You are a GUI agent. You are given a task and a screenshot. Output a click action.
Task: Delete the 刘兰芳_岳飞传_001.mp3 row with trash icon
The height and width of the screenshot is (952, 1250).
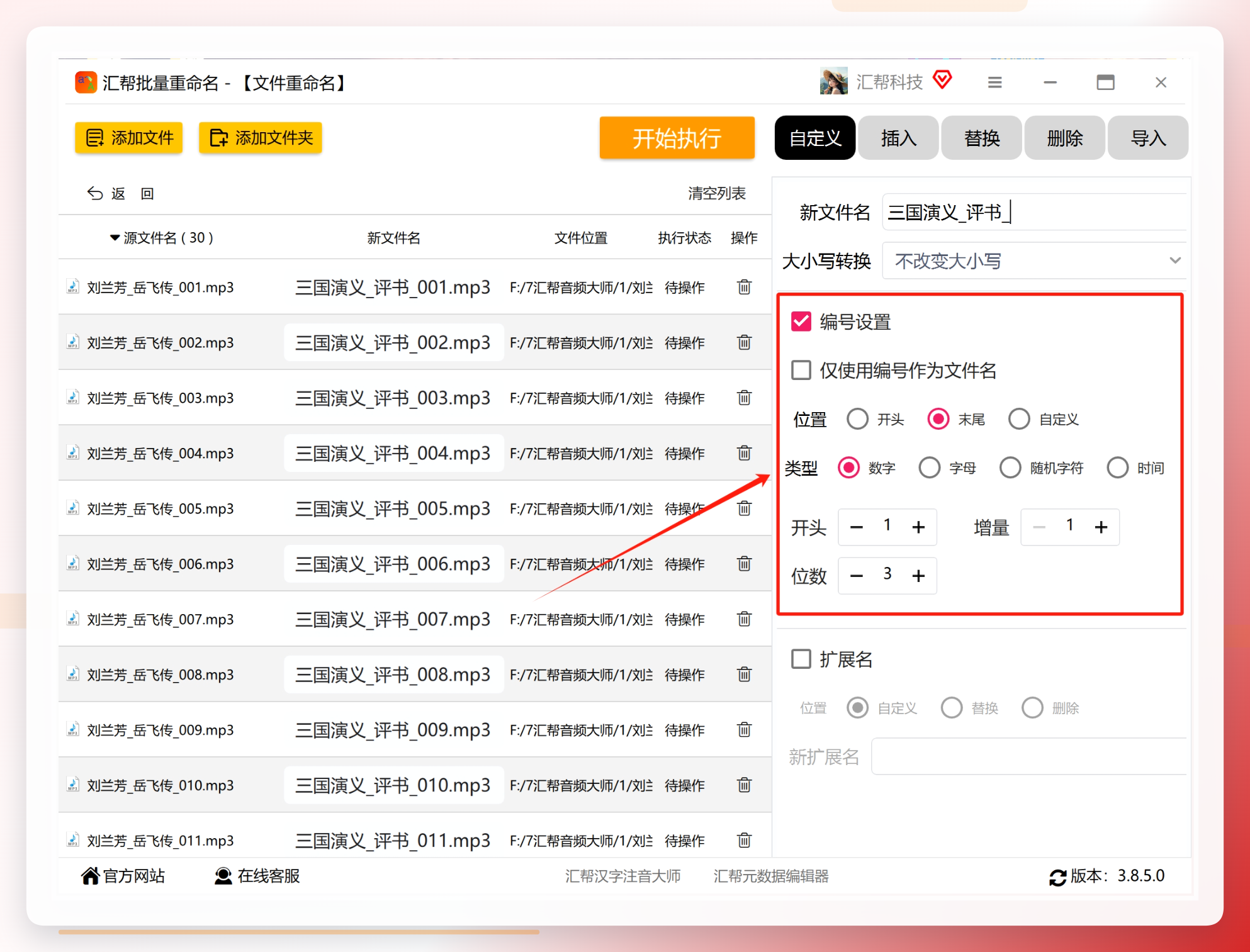pyautogui.click(x=744, y=287)
